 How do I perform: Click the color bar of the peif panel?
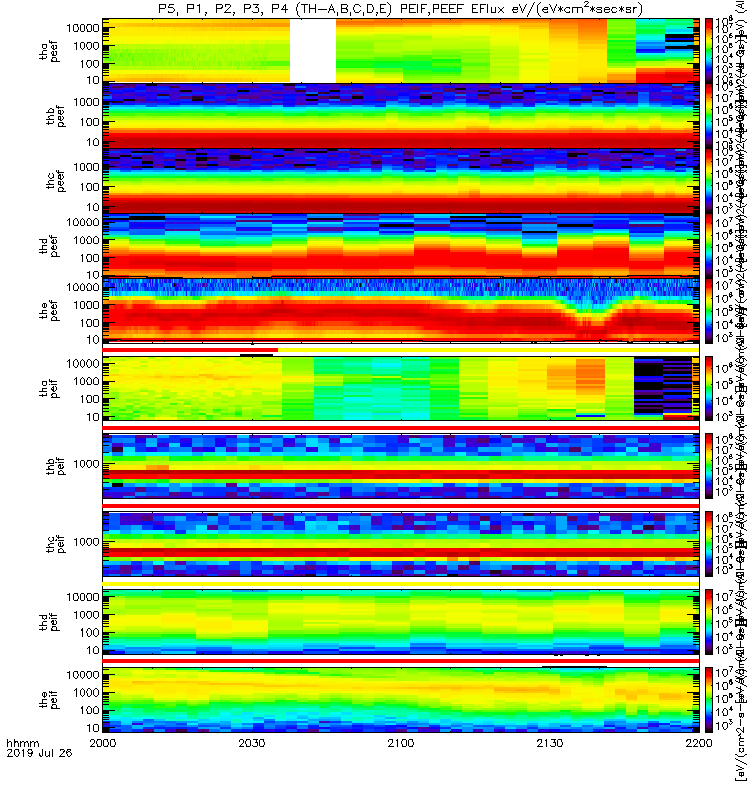click(x=709, y=699)
